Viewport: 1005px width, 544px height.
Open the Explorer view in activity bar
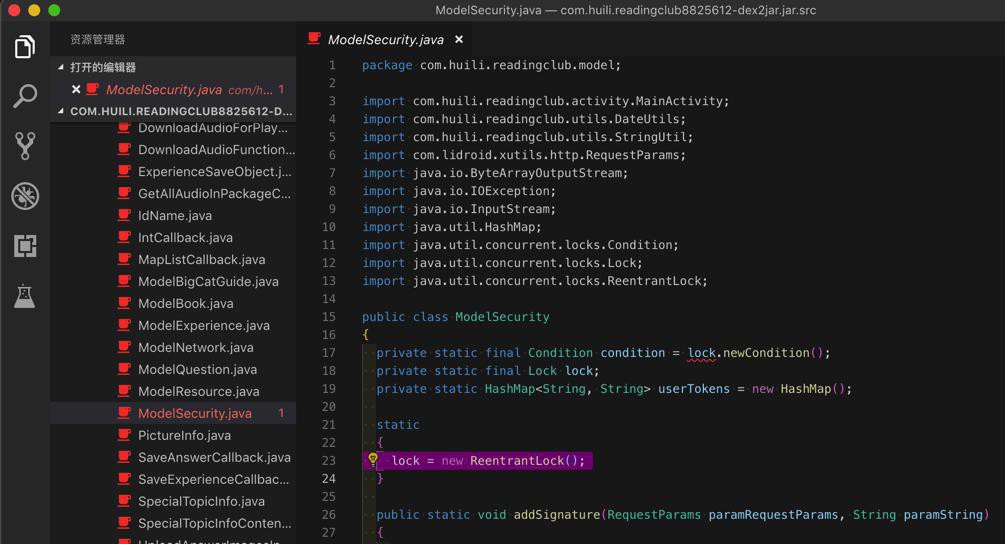[24, 46]
